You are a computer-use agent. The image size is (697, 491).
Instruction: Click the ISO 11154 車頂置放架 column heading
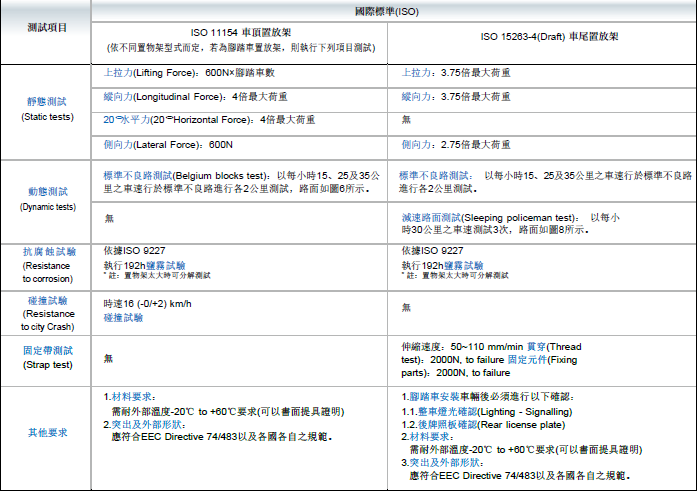pyautogui.click(x=245, y=33)
